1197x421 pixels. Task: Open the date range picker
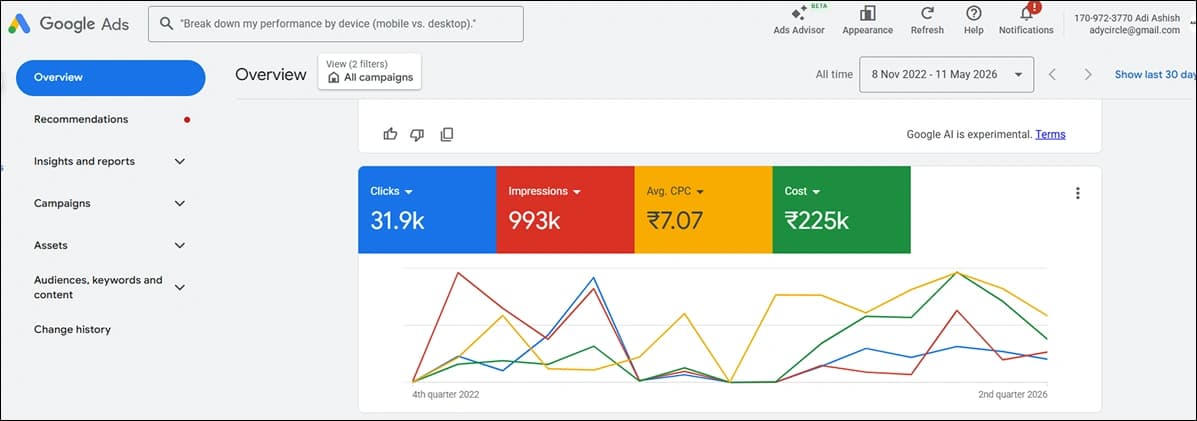click(947, 74)
